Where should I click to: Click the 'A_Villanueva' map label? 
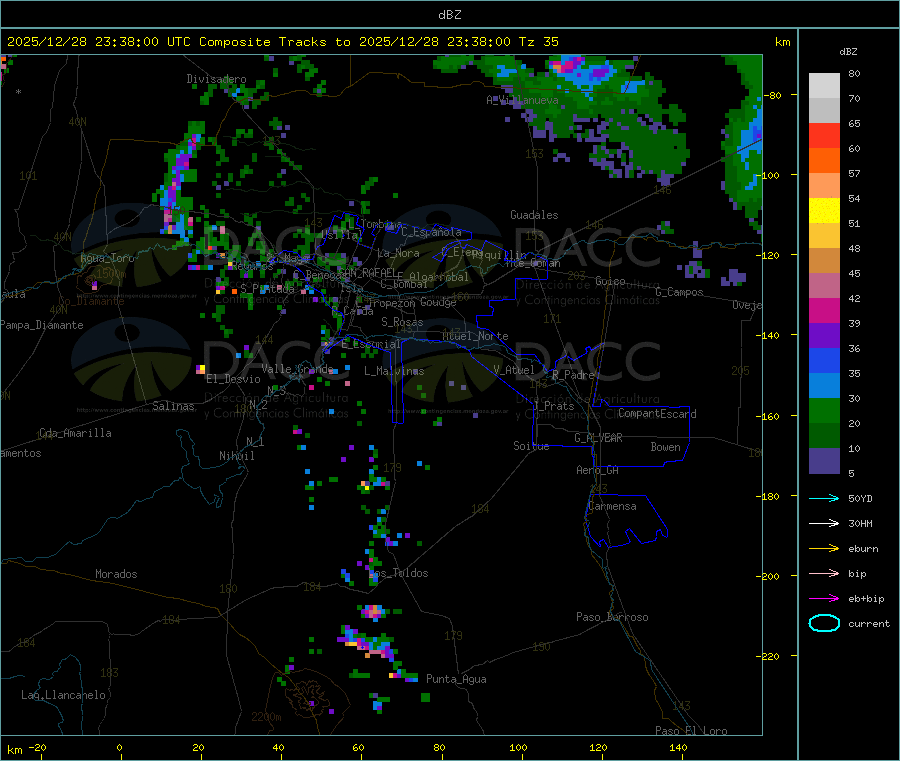point(522,100)
